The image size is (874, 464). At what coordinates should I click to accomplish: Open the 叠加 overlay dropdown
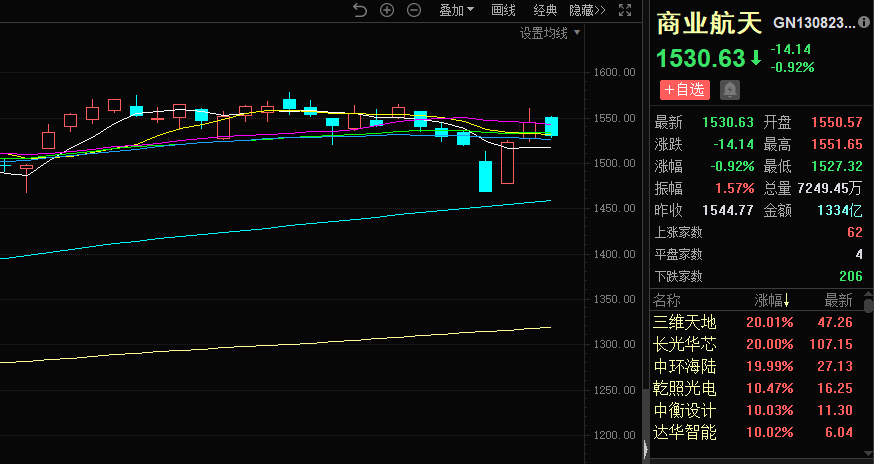[457, 10]
